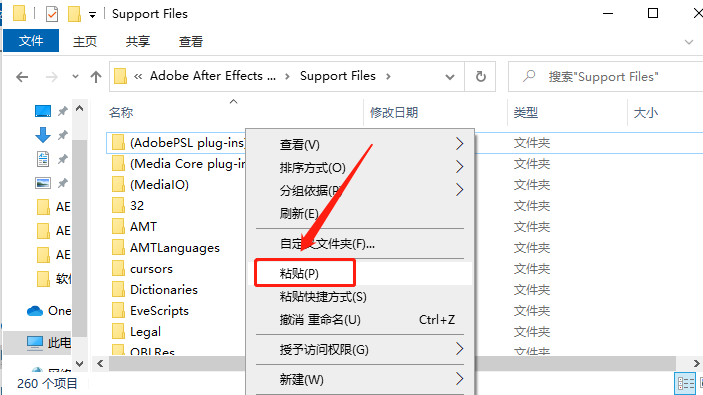Go up one folder level

(x=95, y=77)
